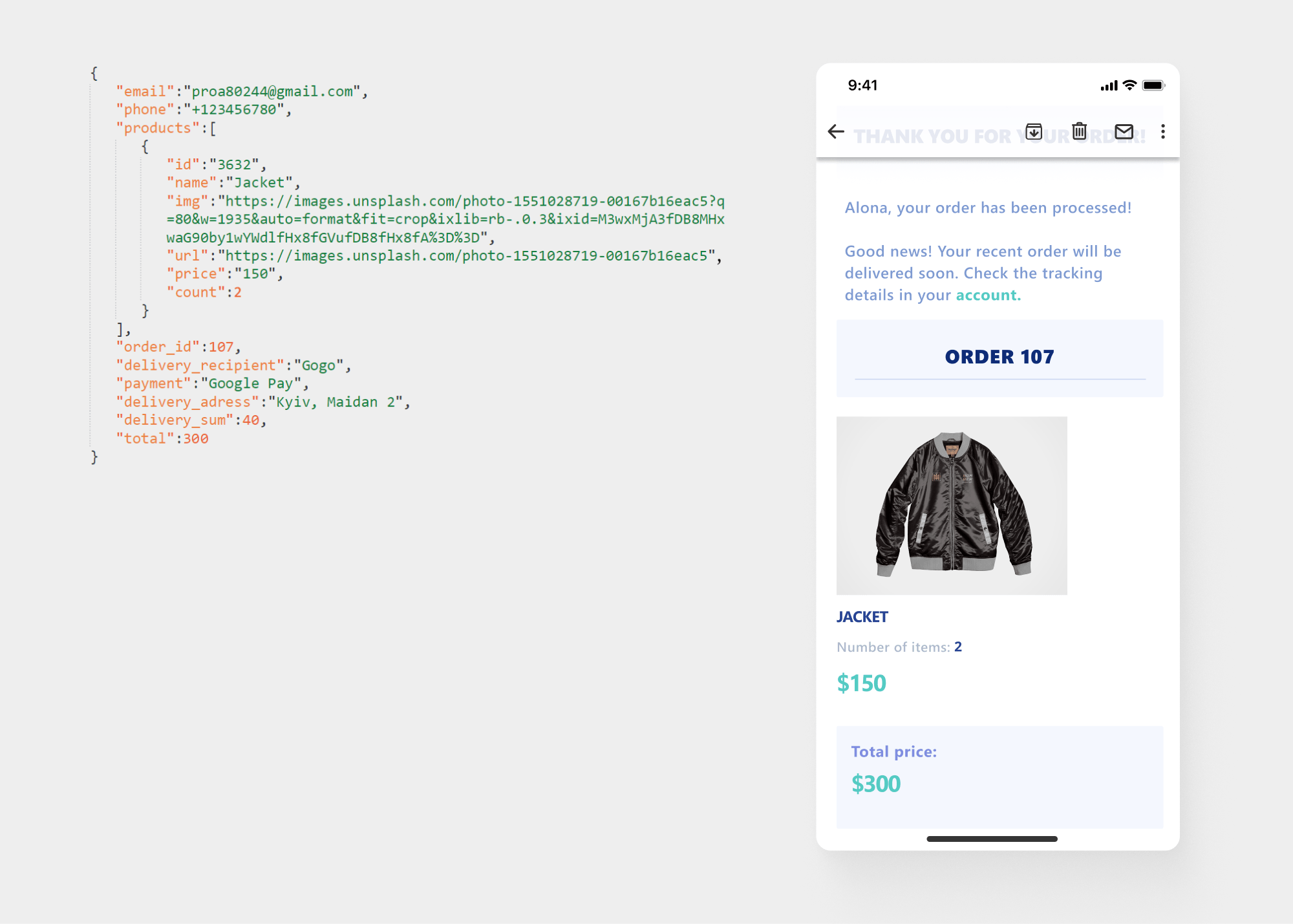
Task: Click the ORDER 107 heading
Action: [999, 357]
